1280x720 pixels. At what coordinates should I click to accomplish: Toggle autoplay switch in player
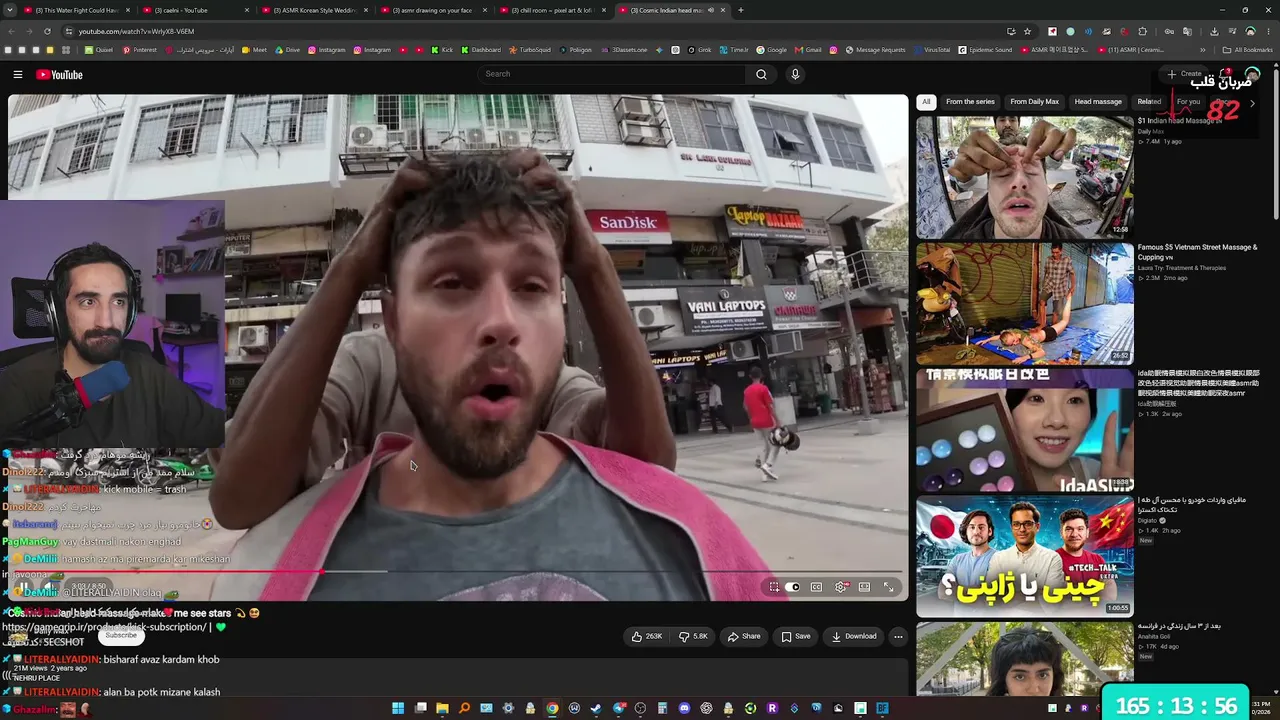[793, 587]
